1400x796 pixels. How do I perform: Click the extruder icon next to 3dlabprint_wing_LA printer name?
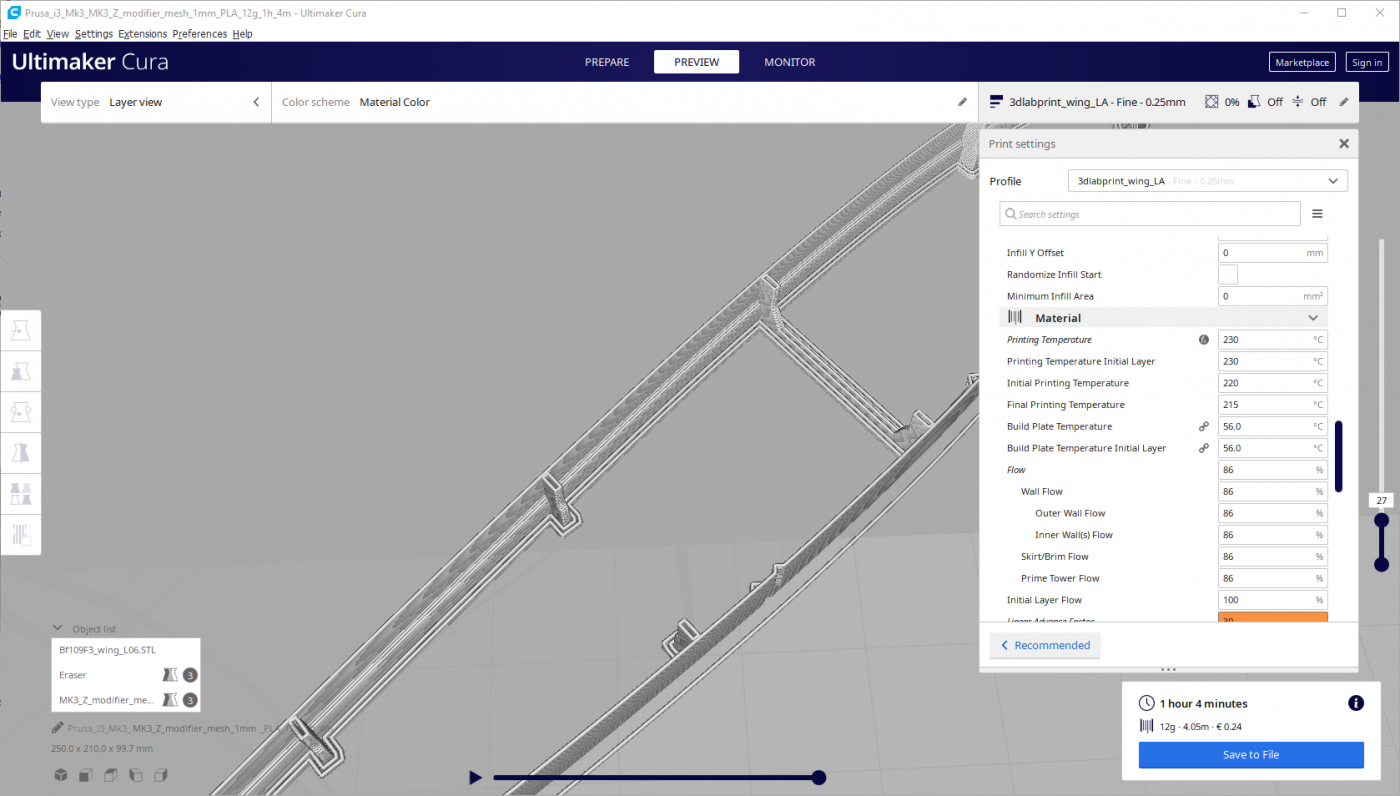point(996,101)
